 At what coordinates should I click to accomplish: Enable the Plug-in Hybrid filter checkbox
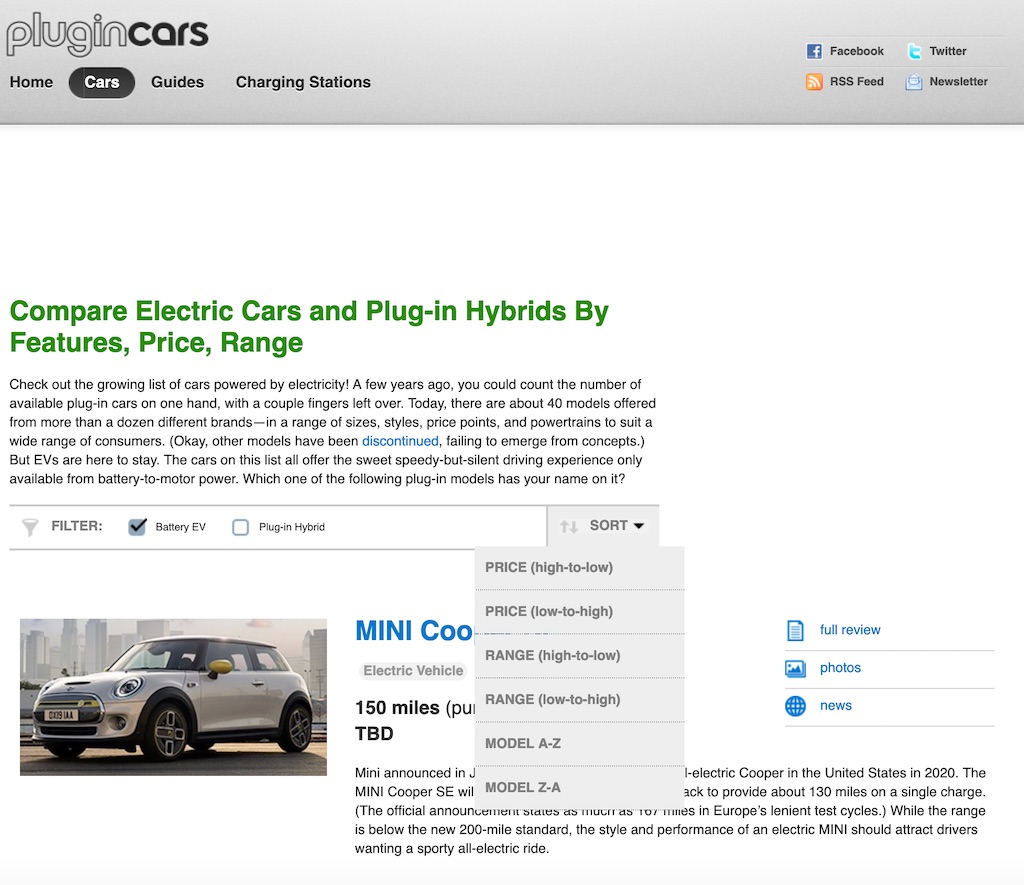pos(240,527)
